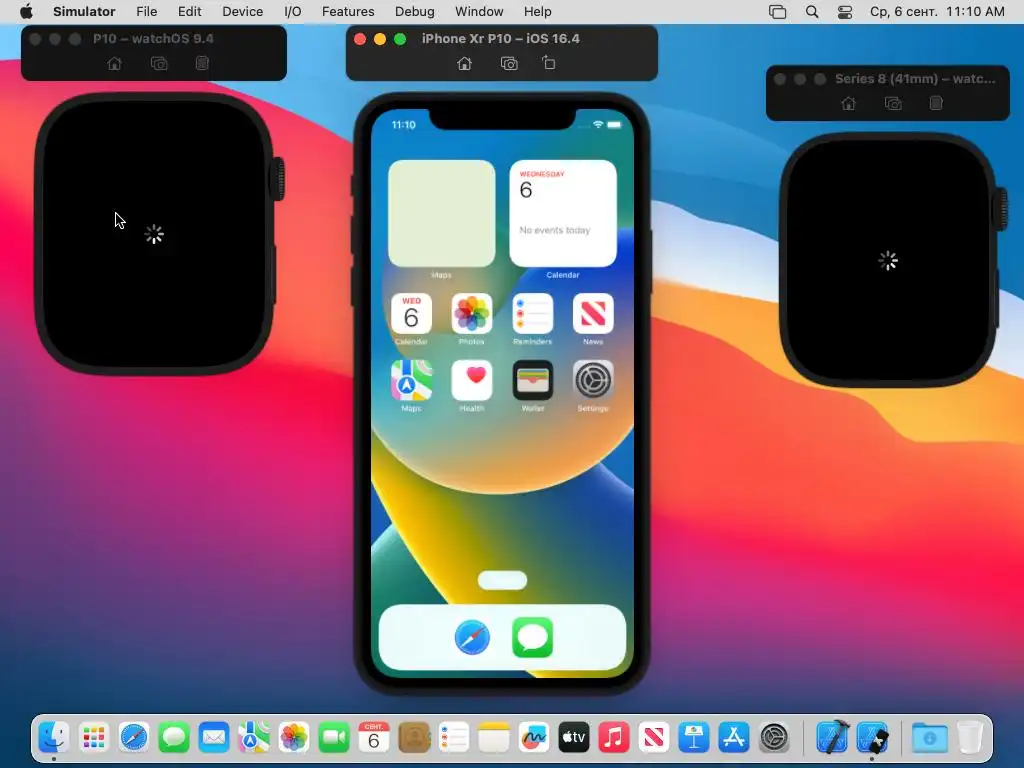Tap the Calendar widget showing Wednesday 6
The height and width of the screenshot is (768, 1024).
click(563, 214)
